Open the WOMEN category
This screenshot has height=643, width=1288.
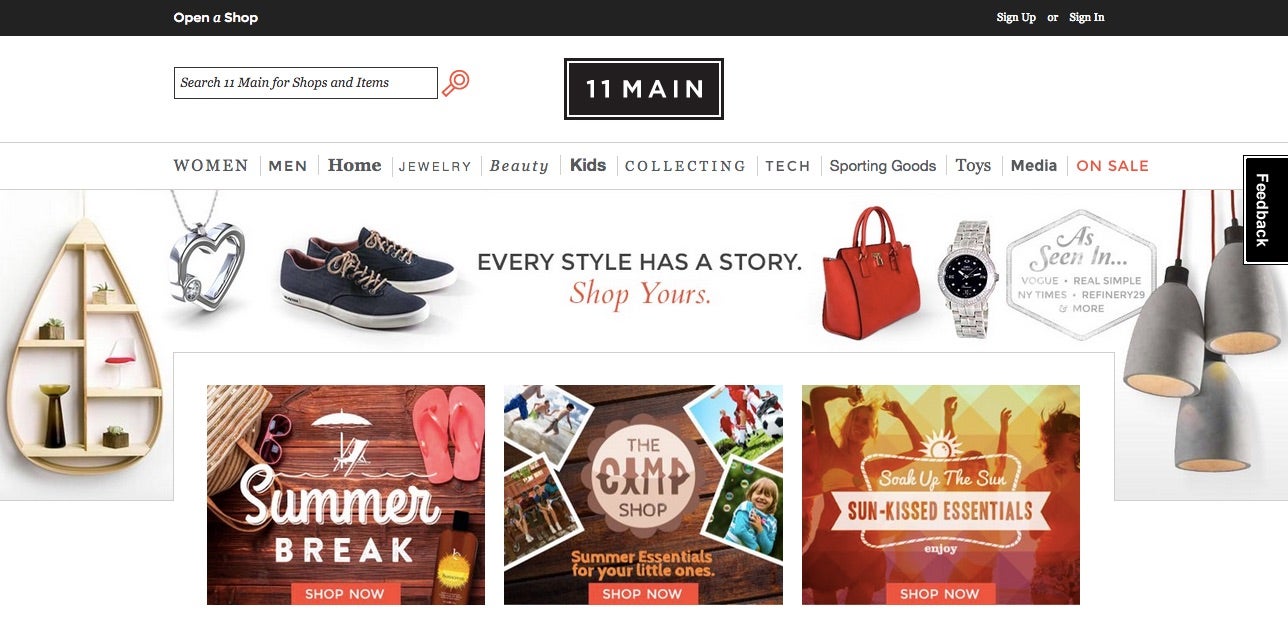211,166
